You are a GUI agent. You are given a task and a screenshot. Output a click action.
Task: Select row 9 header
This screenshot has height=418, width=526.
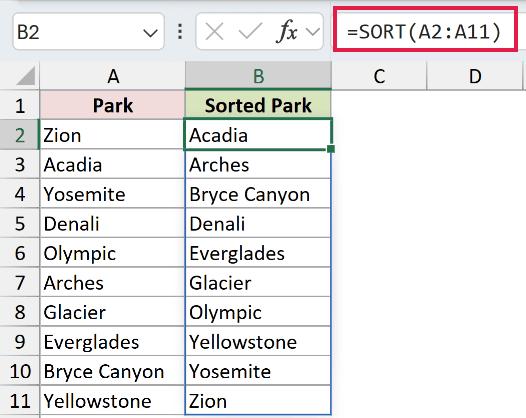20,341
